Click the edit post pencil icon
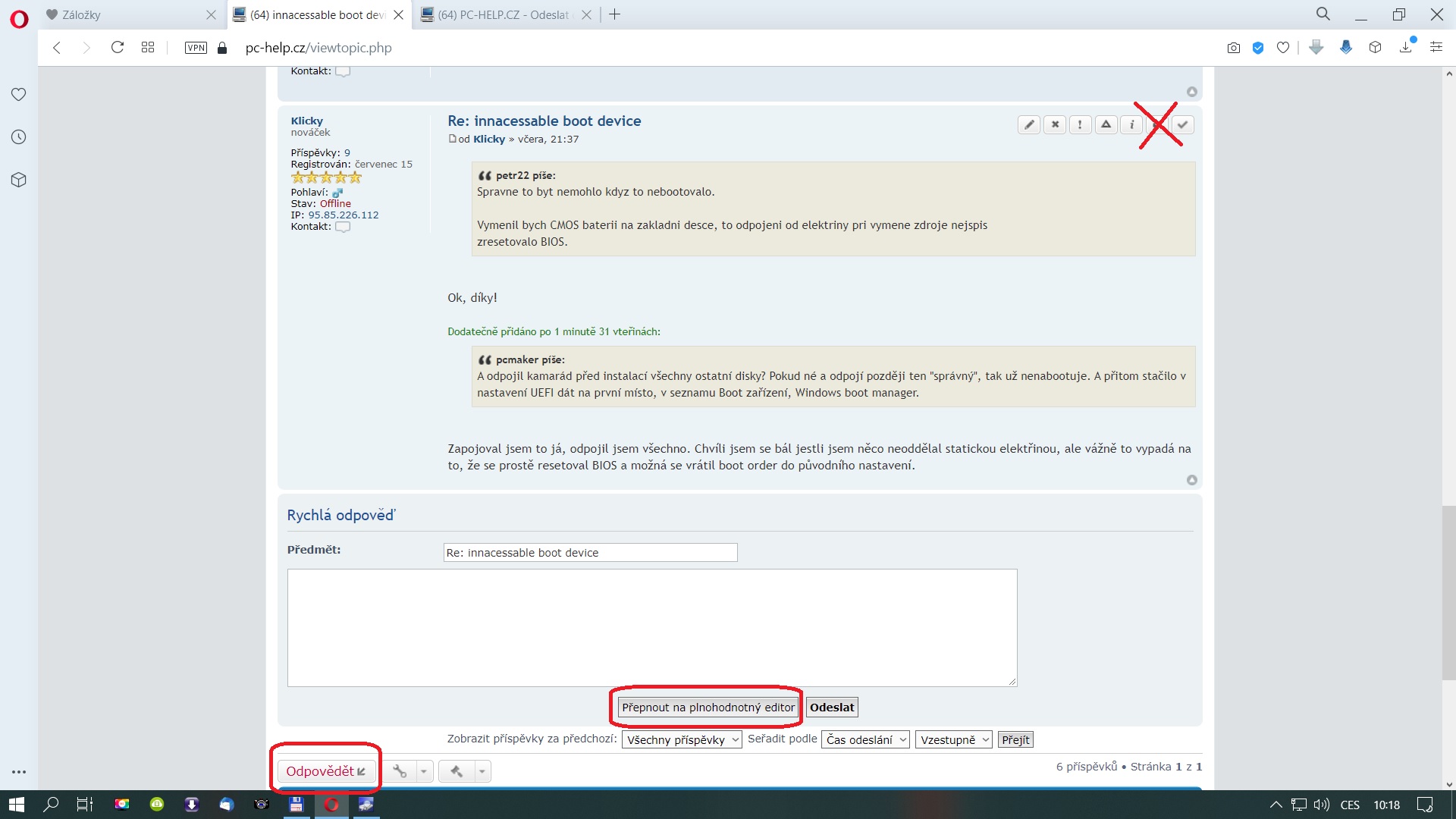 point(1029,124)
